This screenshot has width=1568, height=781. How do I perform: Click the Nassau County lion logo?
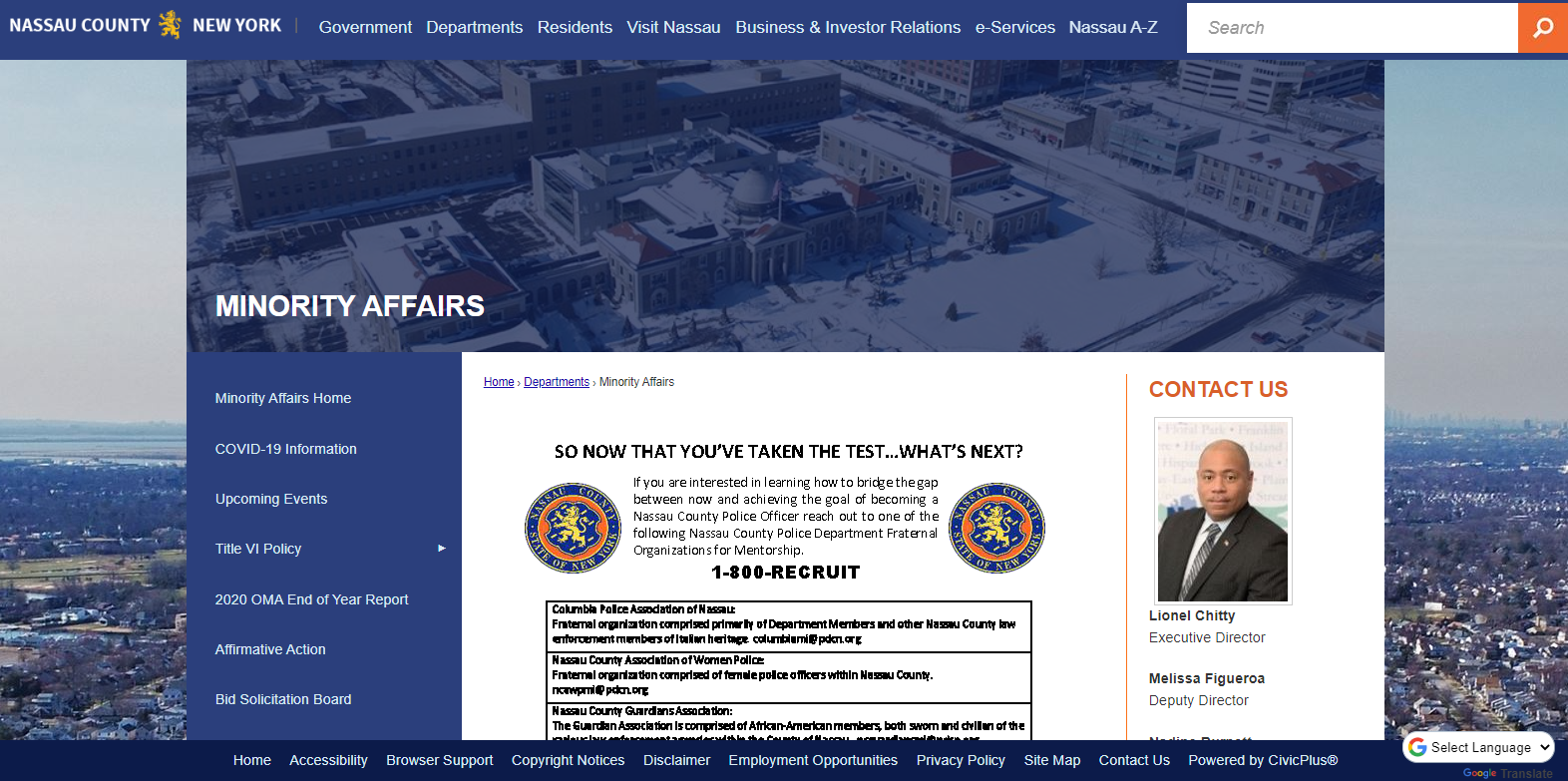171,25
